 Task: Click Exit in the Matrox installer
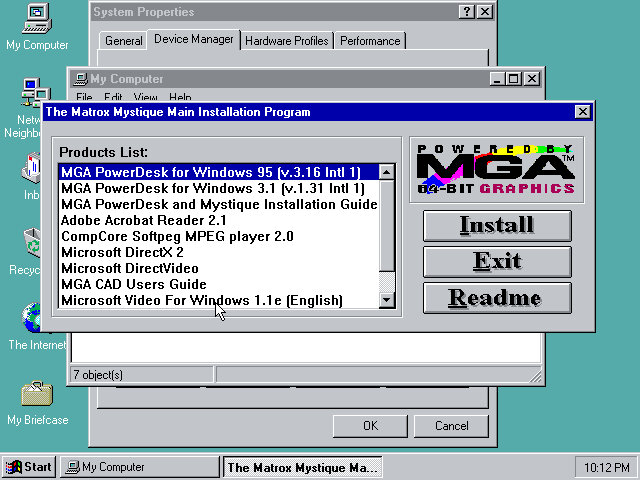(497, 262)
